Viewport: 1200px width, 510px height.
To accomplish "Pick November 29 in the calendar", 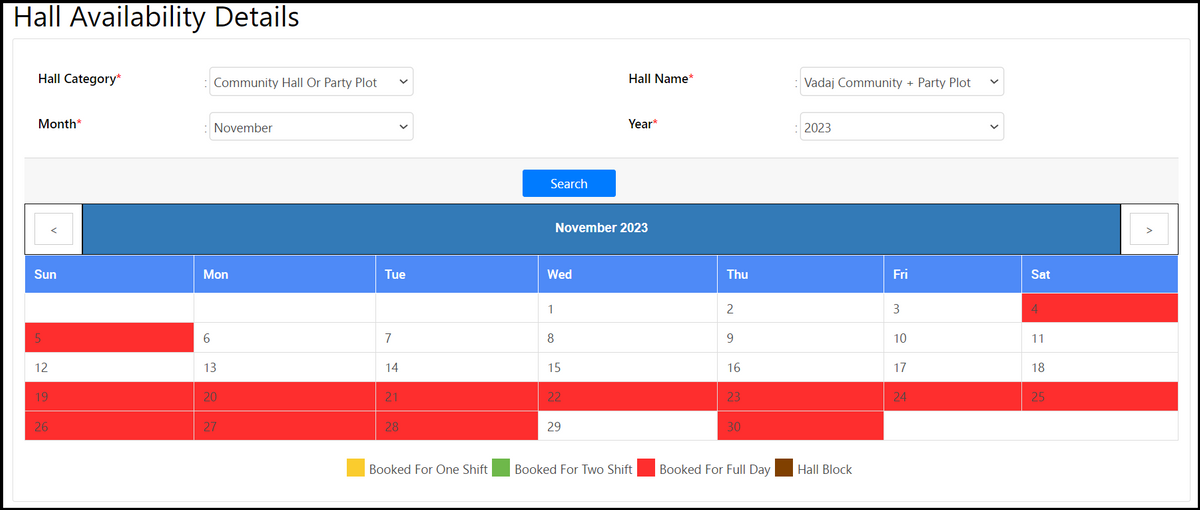I will [x=627, y=426].
